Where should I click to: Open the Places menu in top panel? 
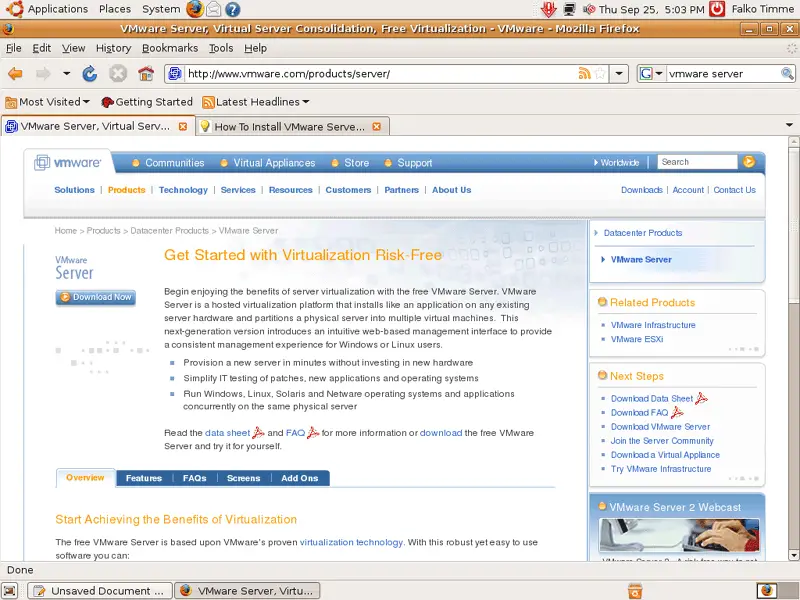click(115, 9)
